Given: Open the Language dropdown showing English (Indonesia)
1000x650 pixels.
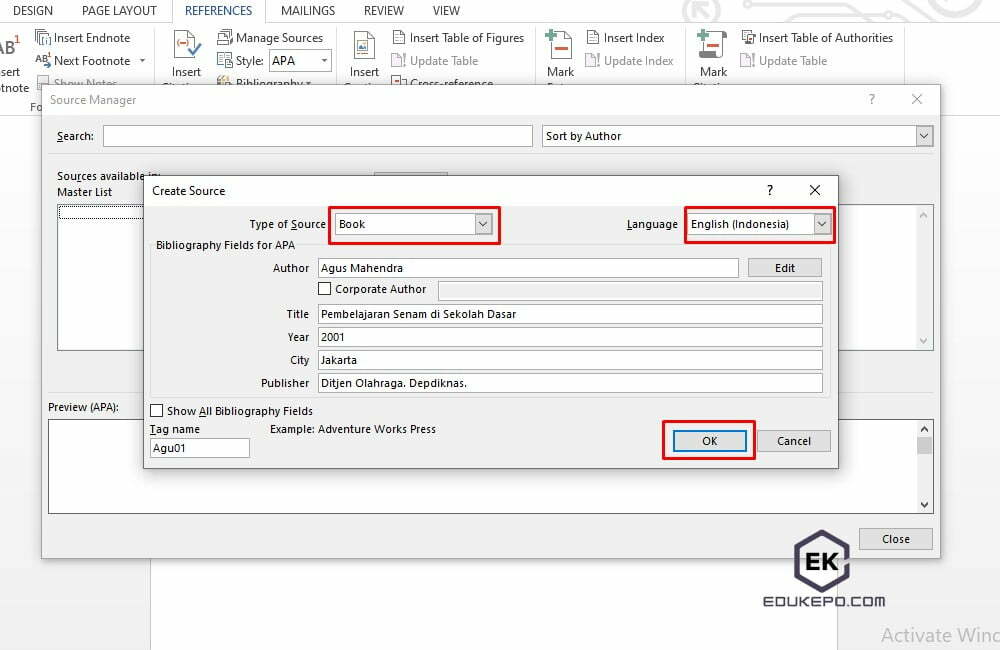Looking at the screenshot, I should click(x=822, y=224).
